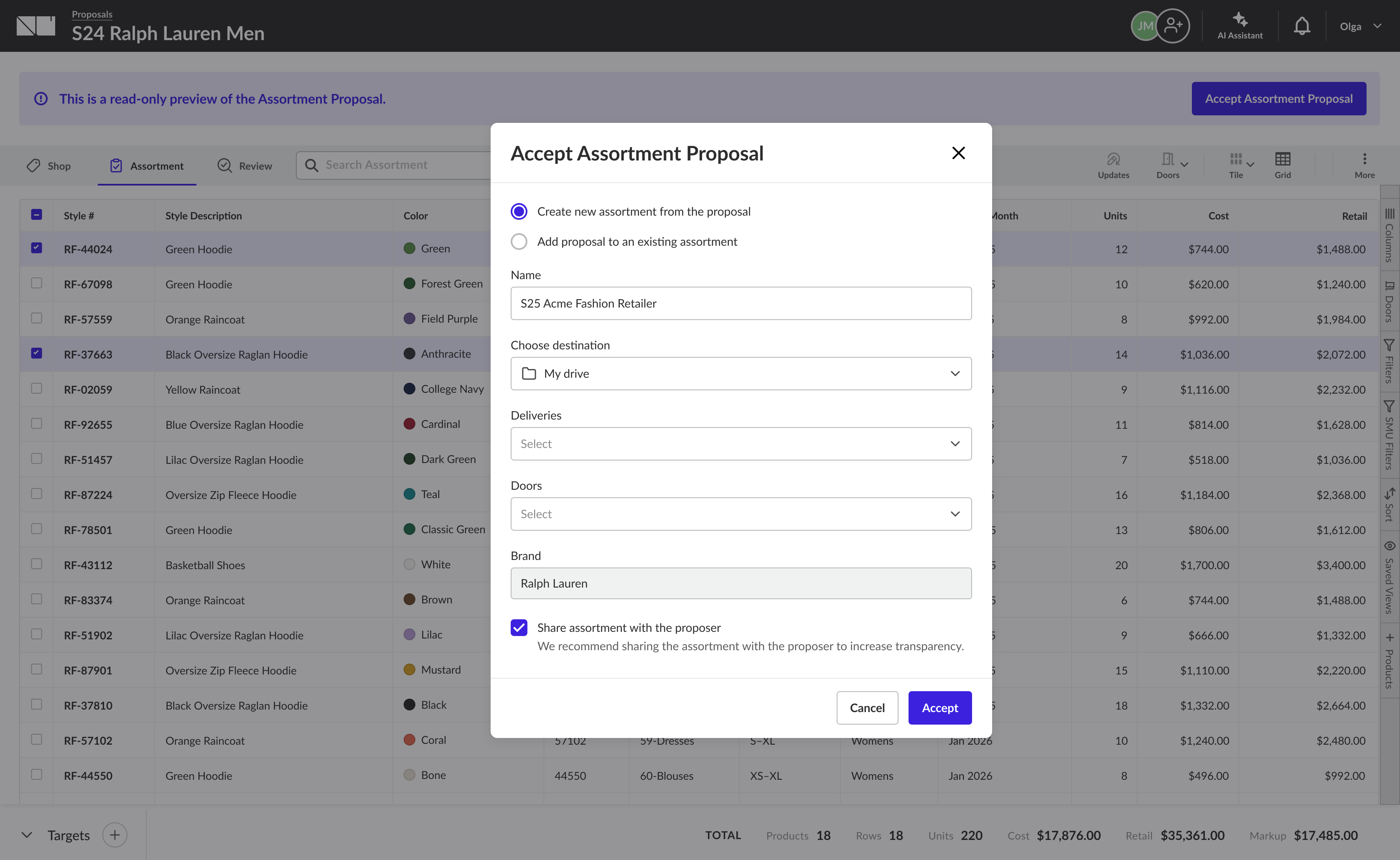Edit the assortment Name field
Image resolution: width=1400 pixels, height=860 pixels.
pos(741,303)
